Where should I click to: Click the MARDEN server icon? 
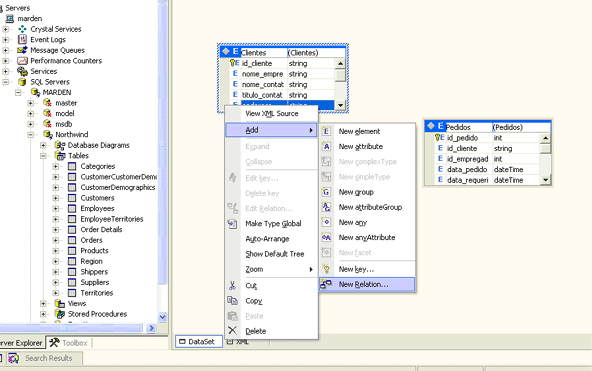pos(35,92)
